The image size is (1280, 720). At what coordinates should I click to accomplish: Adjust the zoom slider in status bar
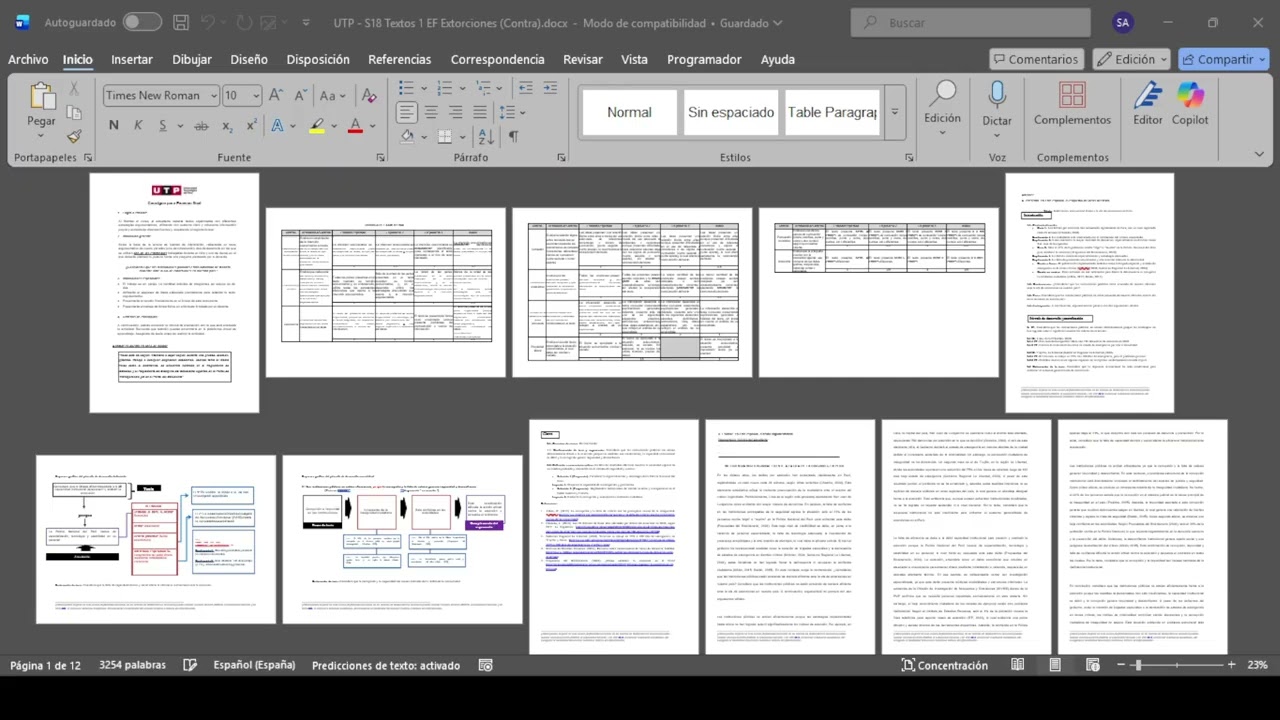coord(1177,665)
